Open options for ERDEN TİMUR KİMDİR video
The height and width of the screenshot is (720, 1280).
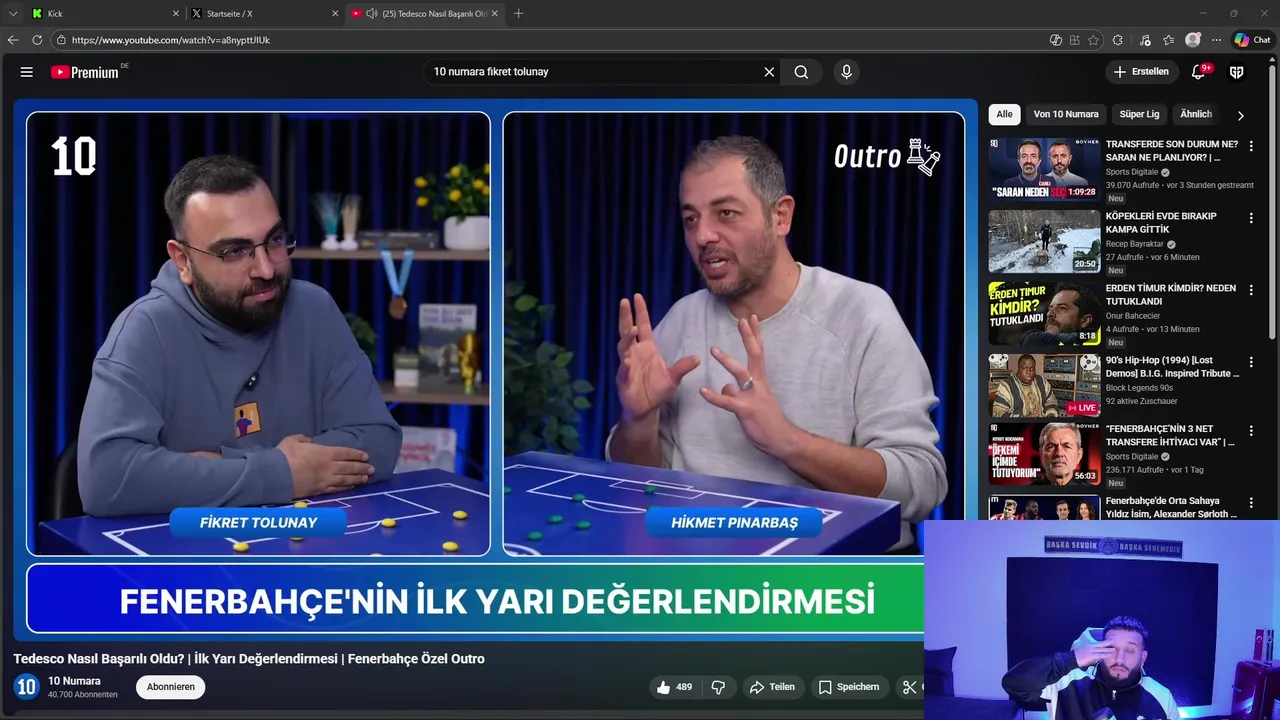tap(1250, 290)
